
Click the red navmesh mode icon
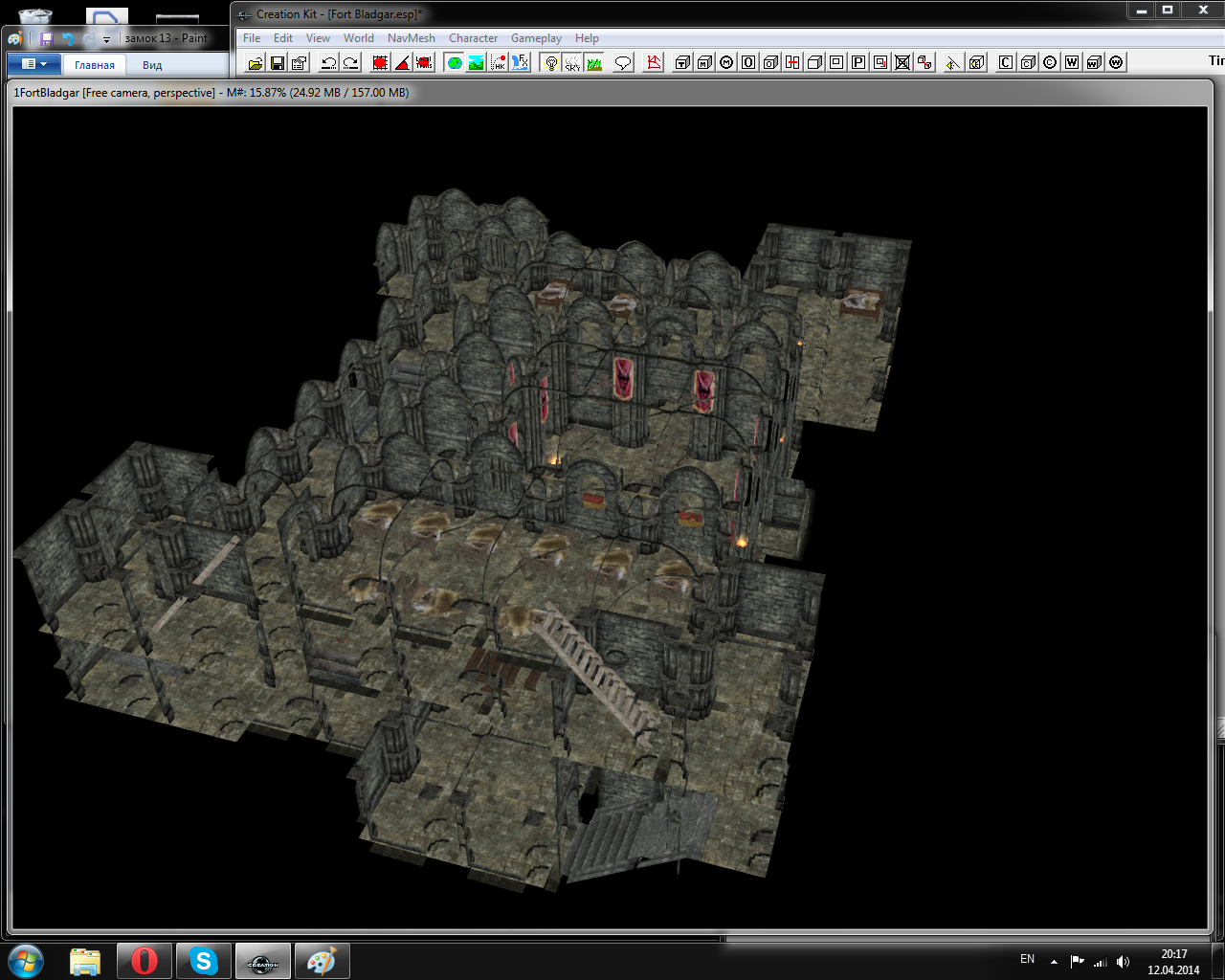[655, 62]
